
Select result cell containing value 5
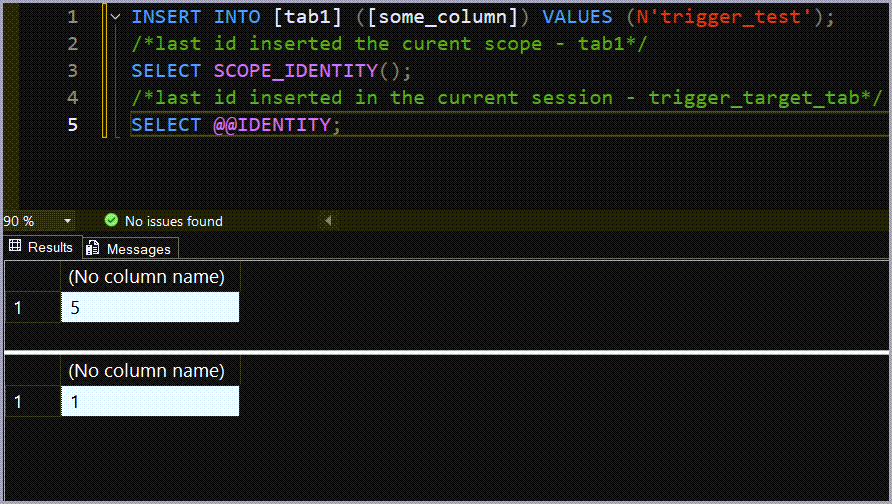click(150, 307)
